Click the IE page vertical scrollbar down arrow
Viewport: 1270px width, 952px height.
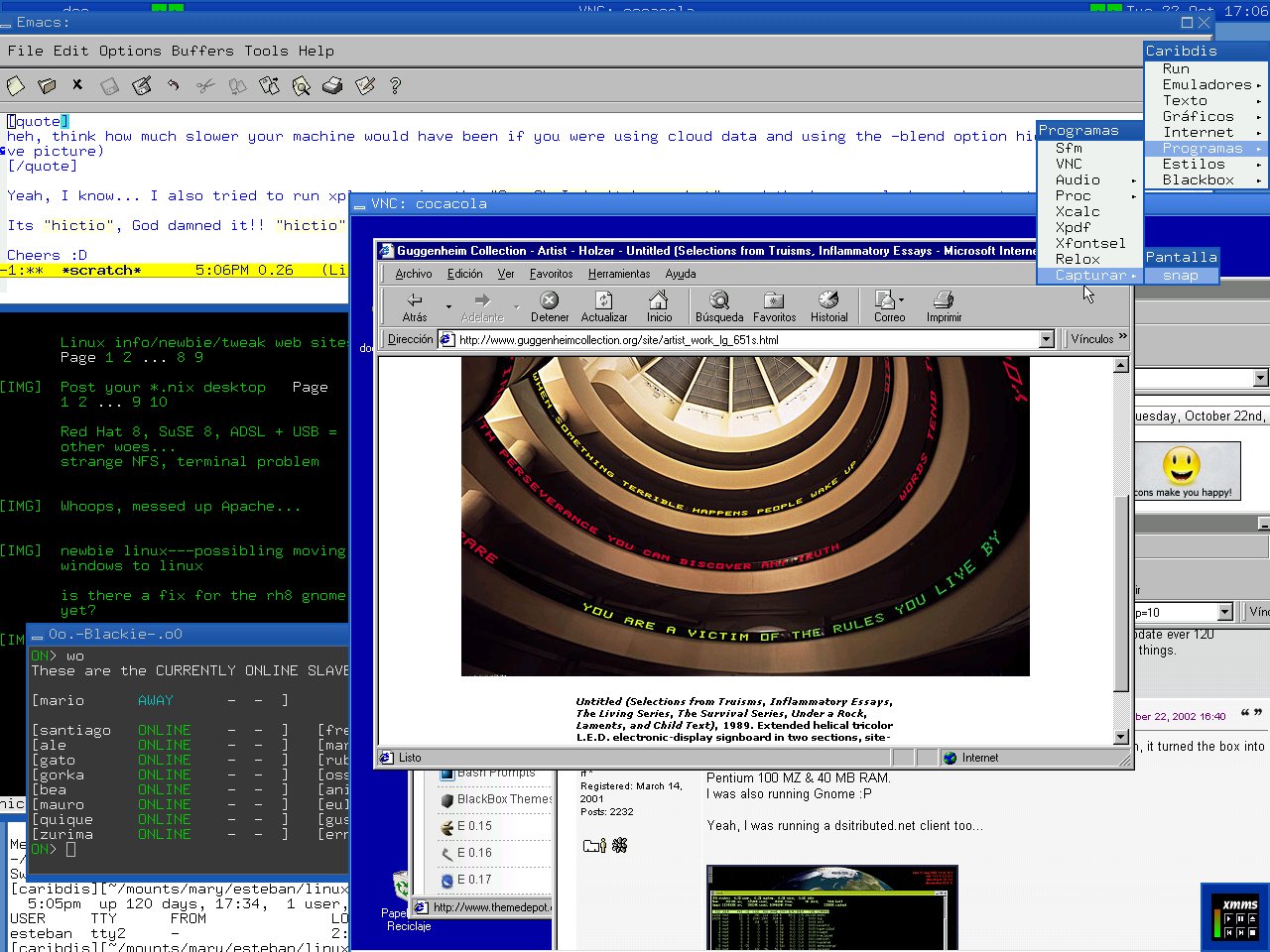[1121, 737]
